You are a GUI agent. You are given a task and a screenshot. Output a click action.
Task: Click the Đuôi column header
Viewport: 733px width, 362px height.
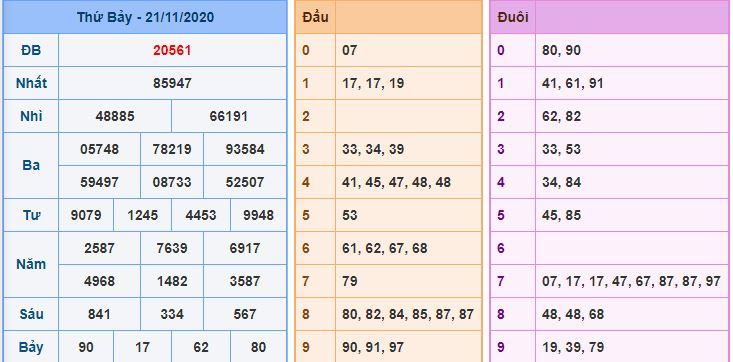click(513, 17)
